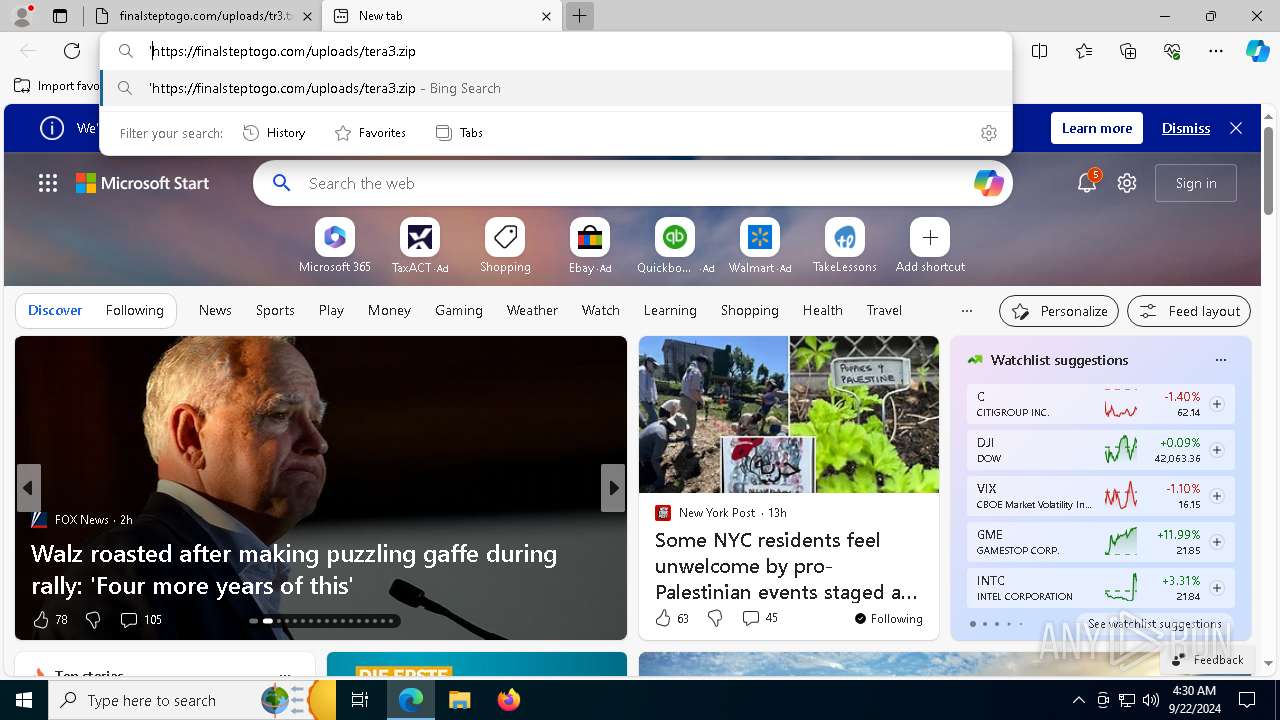Open the NYC residents New York Post article

[x=786, y=566]
